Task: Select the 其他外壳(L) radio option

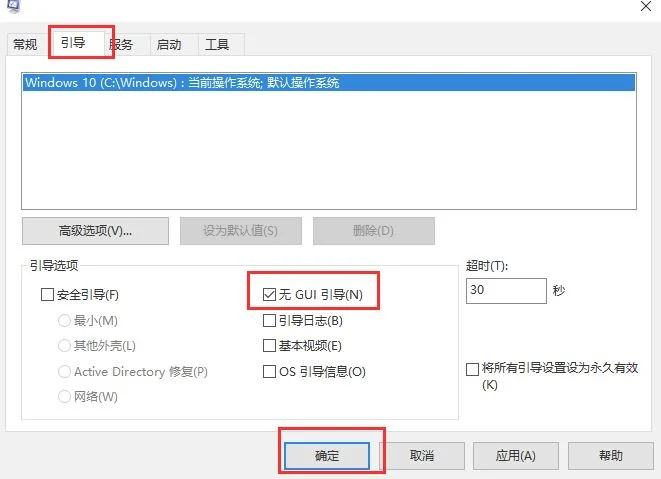Action: pyautogui.click(x=64, y=346)
